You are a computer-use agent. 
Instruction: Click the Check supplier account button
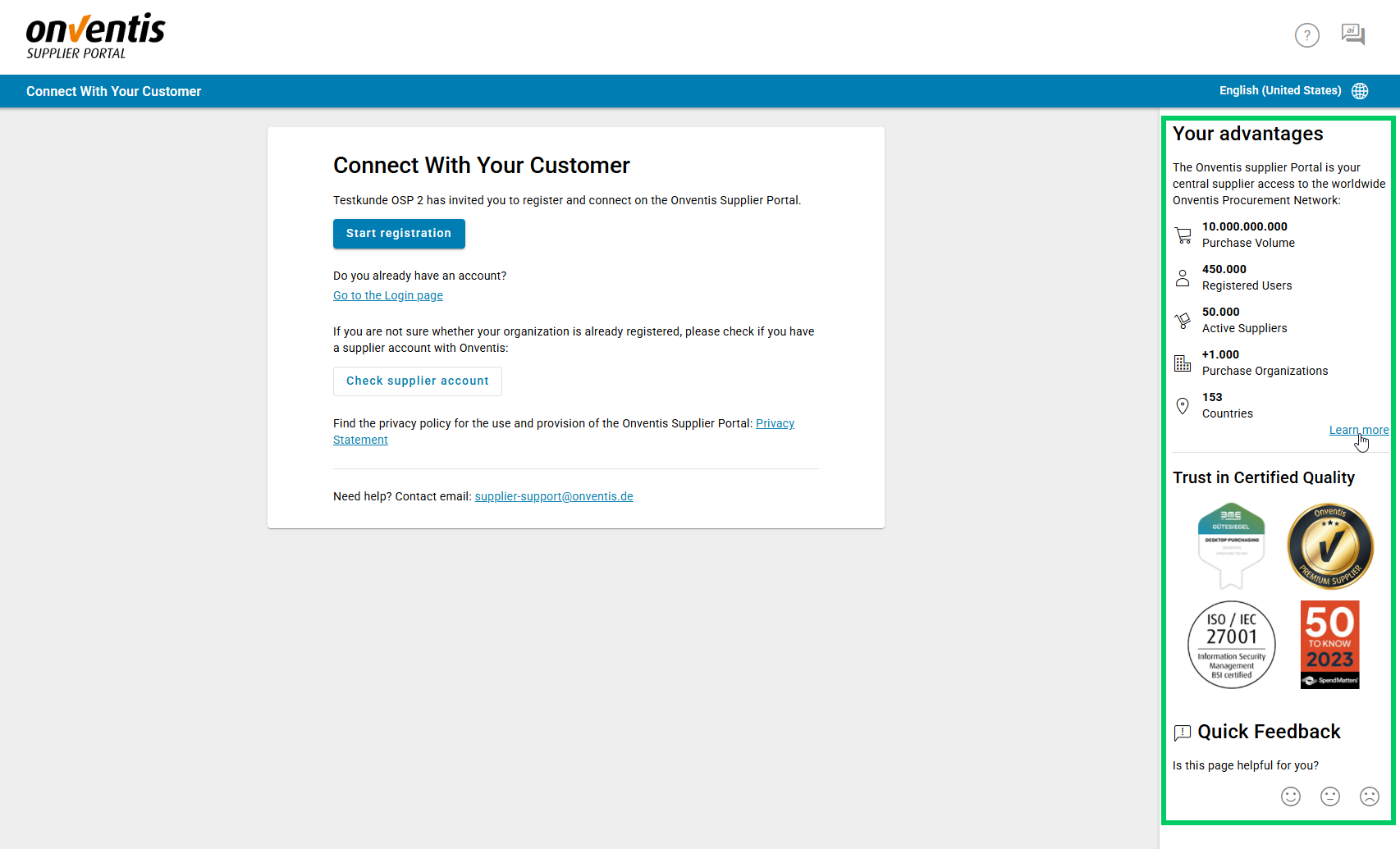[x=417, y=381]
